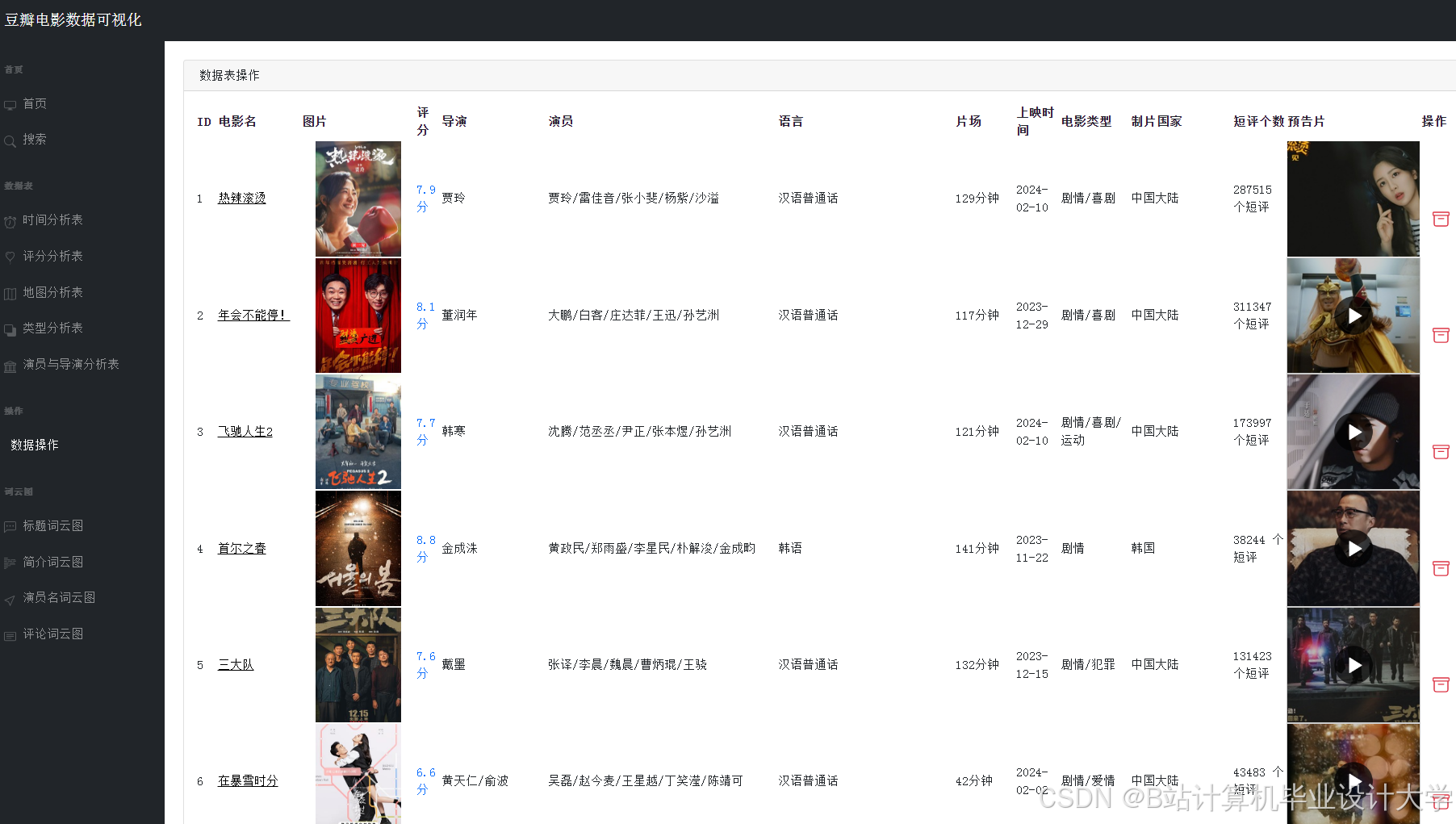Click the 飞驰人生2 poster image
Viewport: 1456px width, 824px height.
point(358,432)
